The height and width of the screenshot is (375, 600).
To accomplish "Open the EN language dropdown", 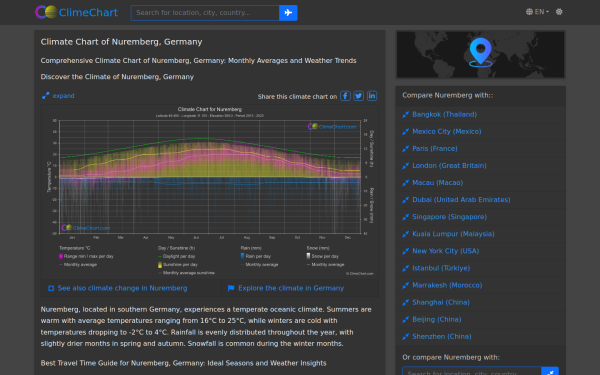I will [x=537, y=12].
